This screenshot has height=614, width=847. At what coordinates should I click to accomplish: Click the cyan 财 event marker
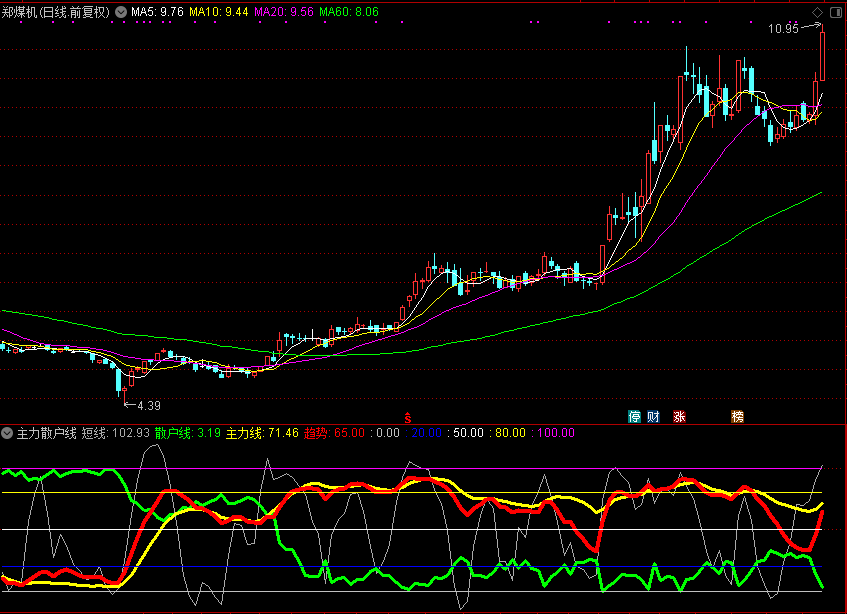coord(654,416)
